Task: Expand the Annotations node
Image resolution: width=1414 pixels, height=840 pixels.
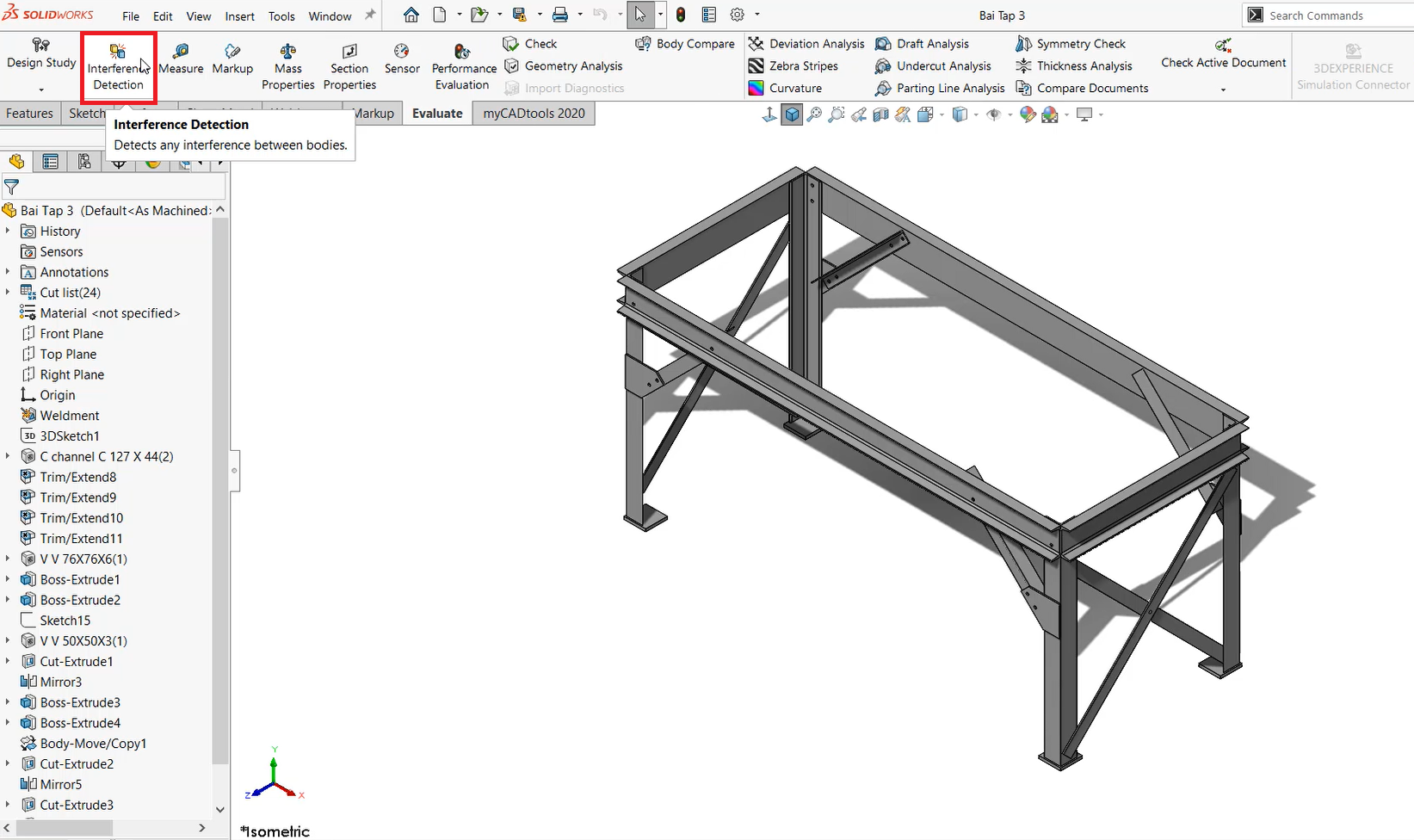Action: click(x=8, y=272)
